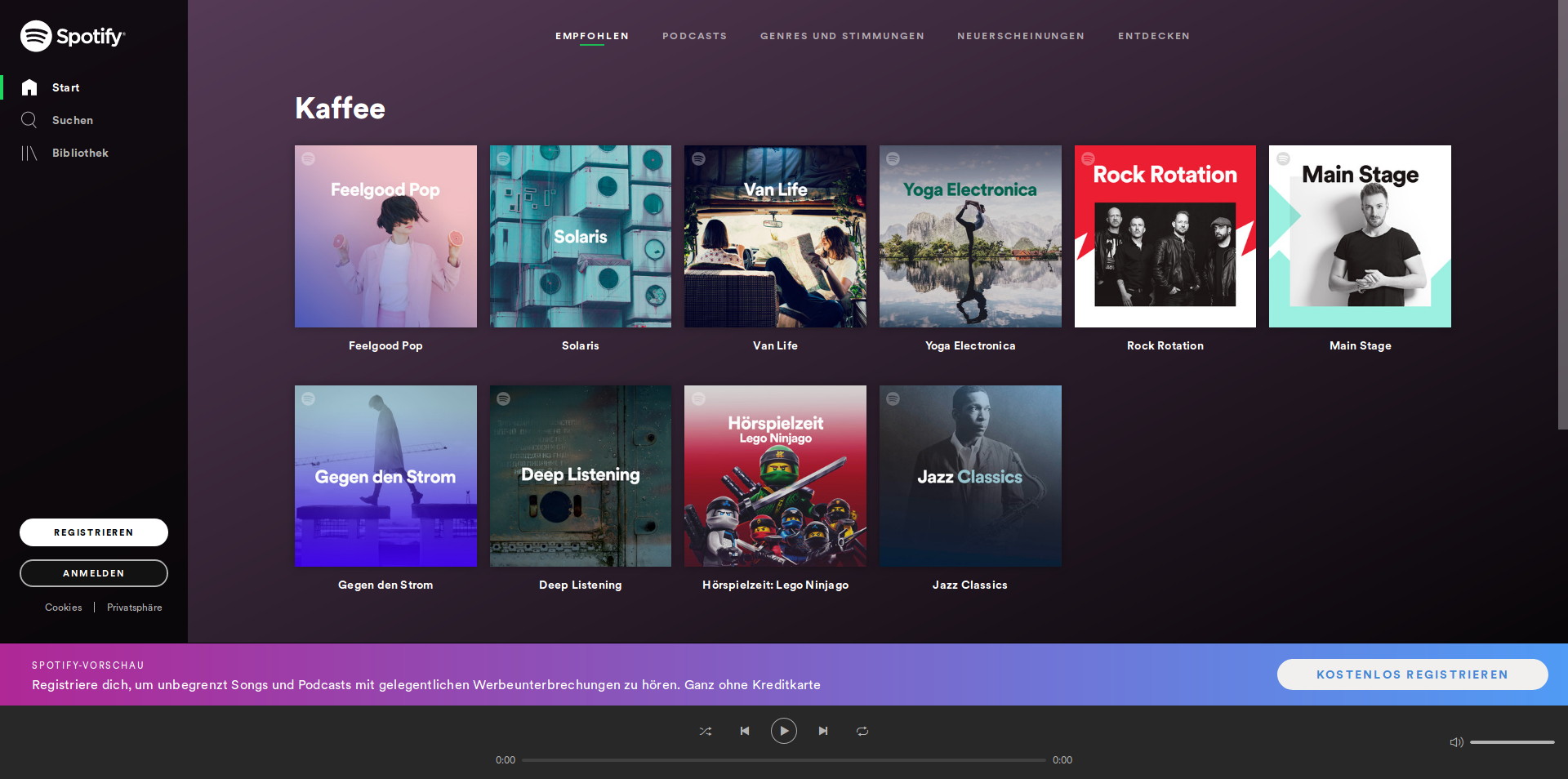Open the Cookies link
This screenshot has width=1568, height=779.
(64, 608)
